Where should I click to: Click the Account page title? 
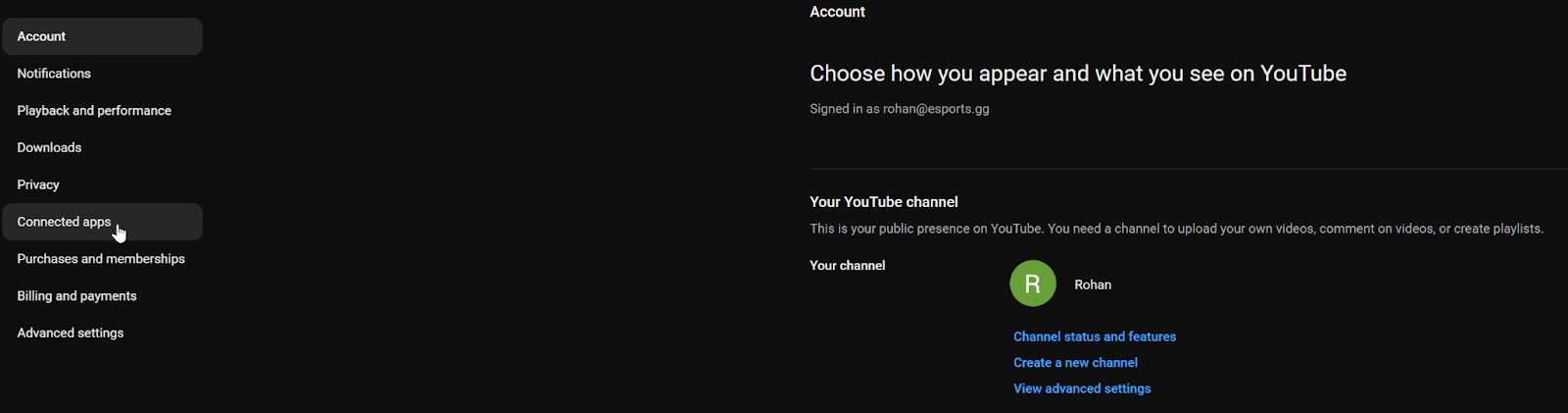tap(837, 12)
